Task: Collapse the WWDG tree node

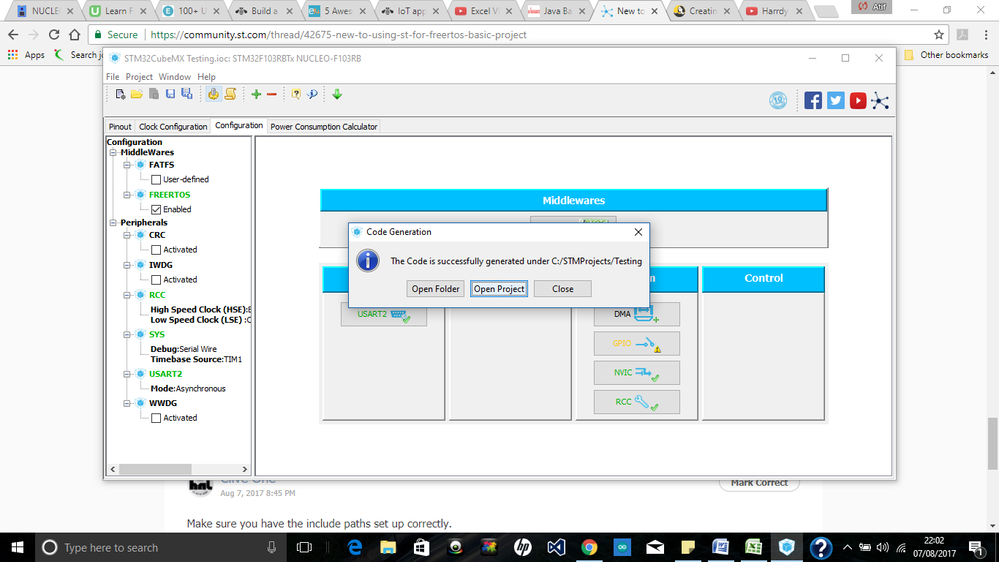Action: (127, 403)
